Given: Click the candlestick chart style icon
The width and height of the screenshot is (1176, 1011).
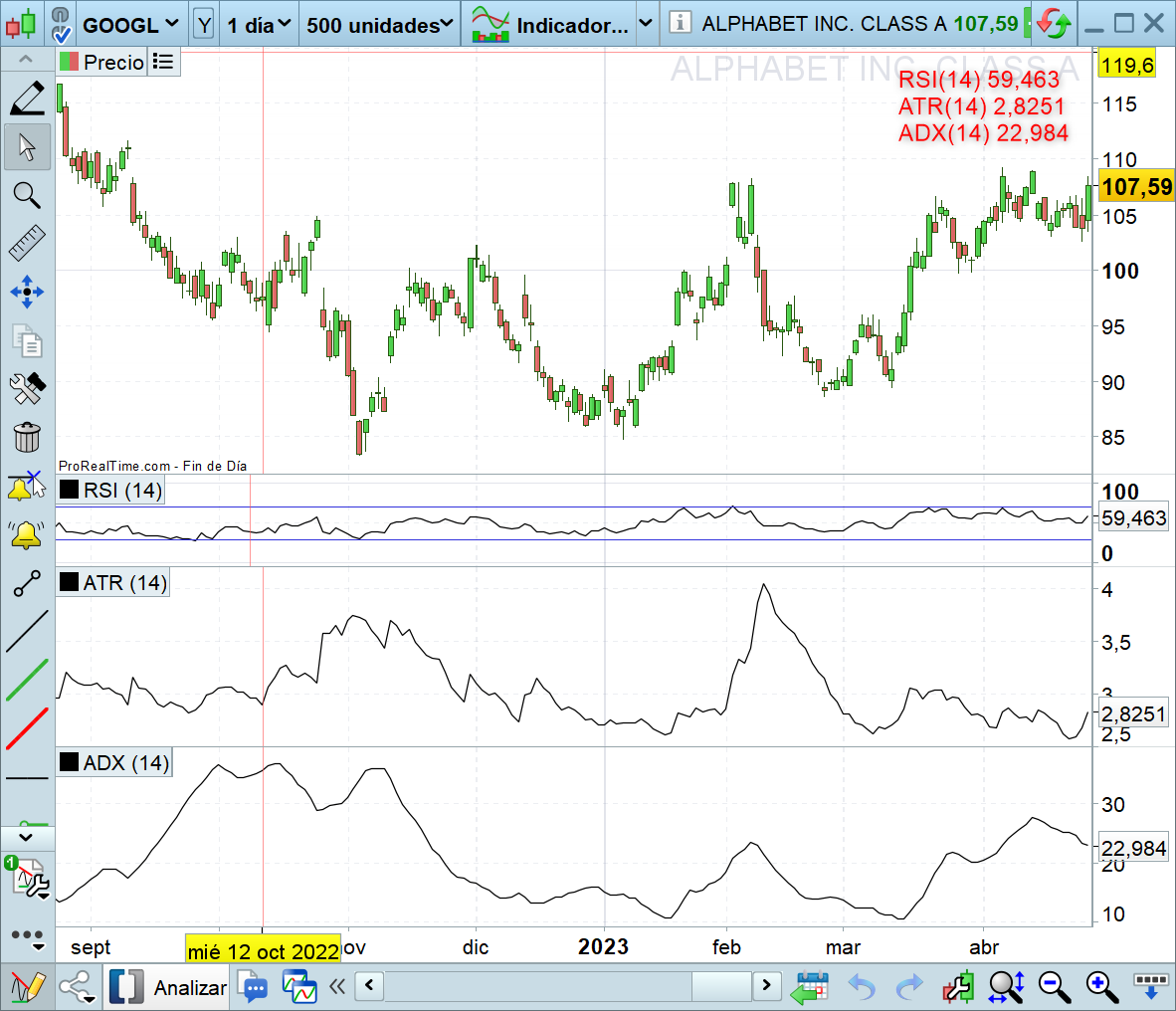Looking at the screenshot, I should pyautogui.click(x=22, y=23).
